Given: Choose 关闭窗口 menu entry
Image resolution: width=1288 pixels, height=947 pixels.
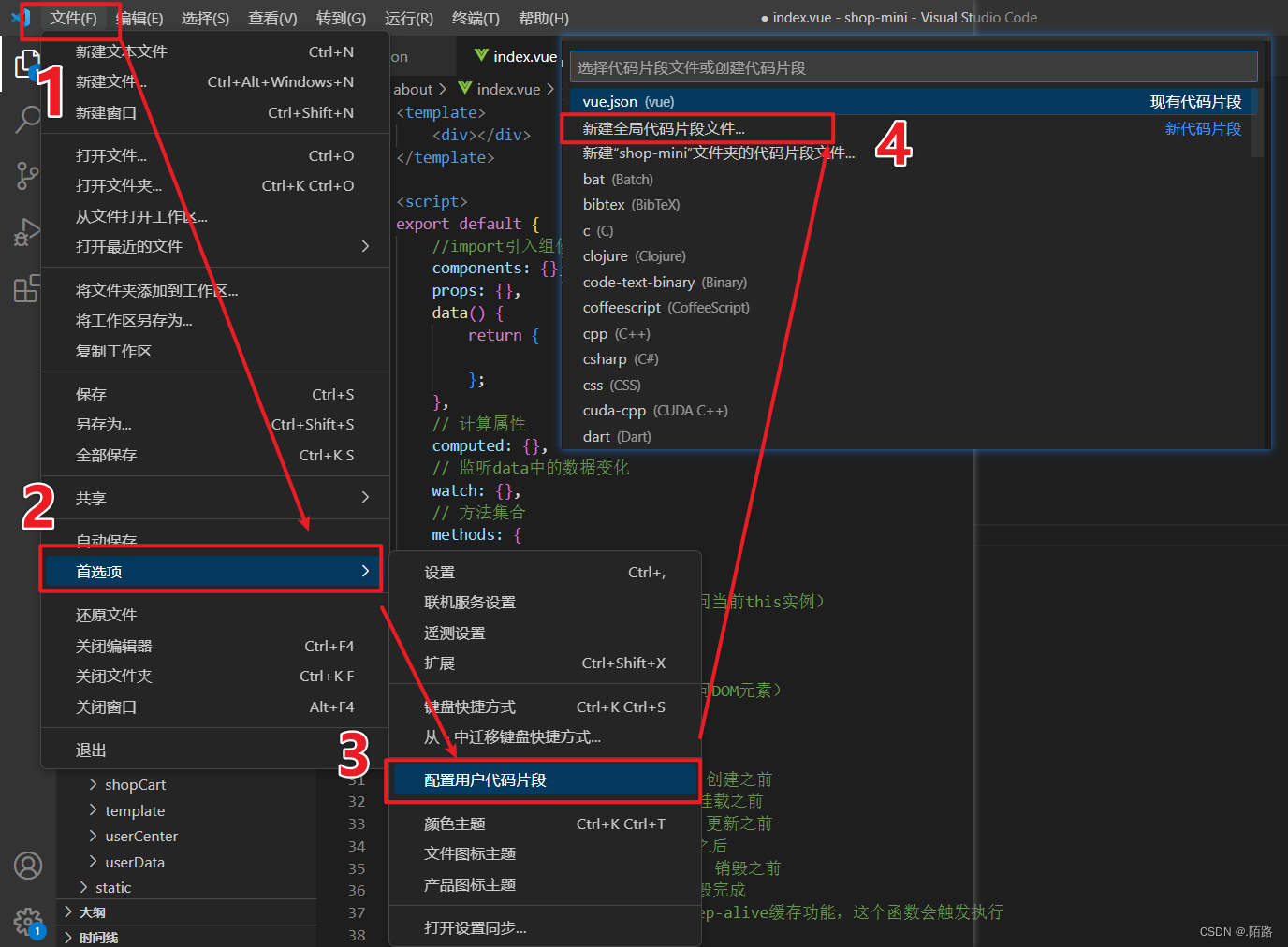Looking at the screenshot, I should coord(215,707).
